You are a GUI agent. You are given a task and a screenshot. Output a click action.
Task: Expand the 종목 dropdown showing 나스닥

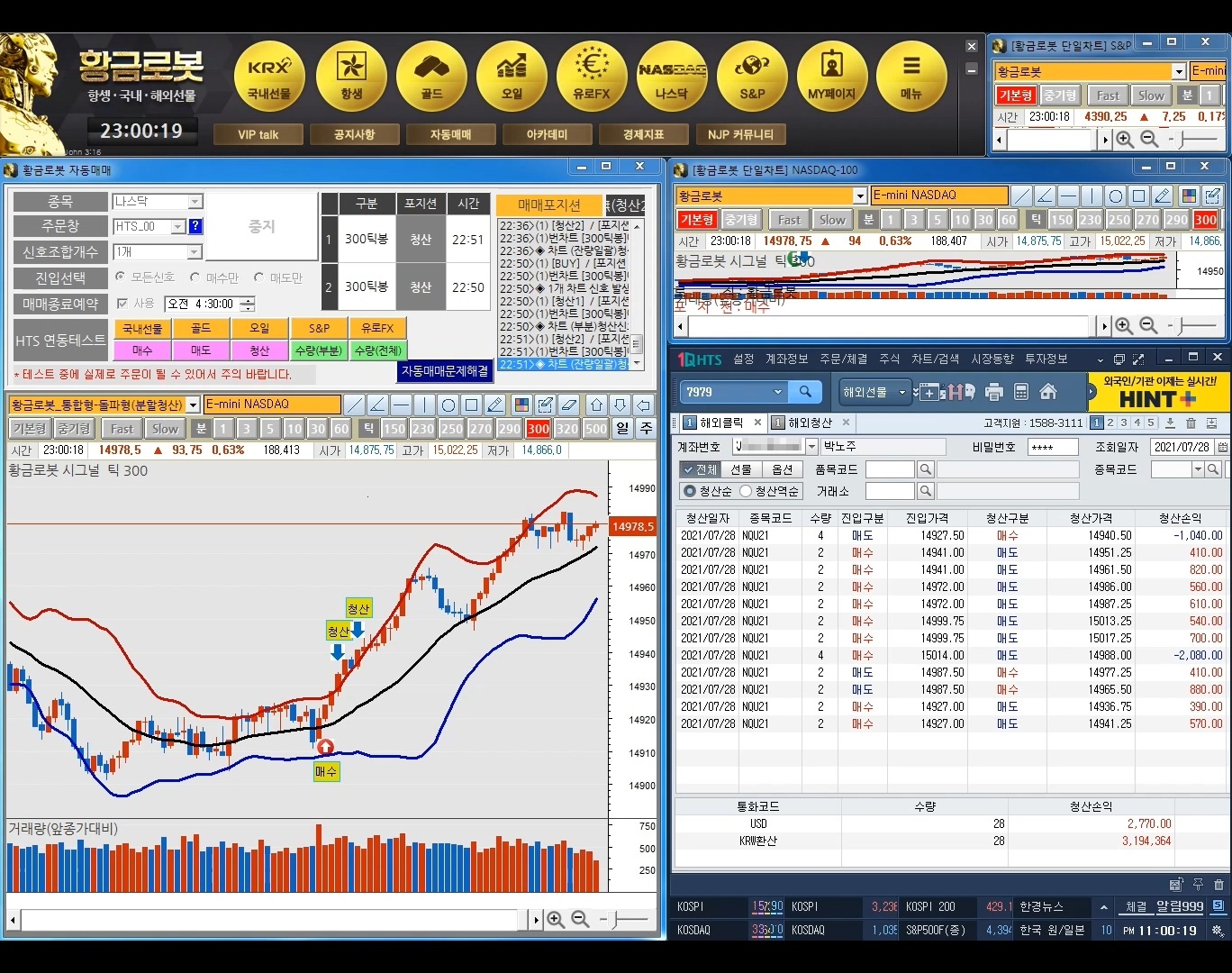(x=195, y=202)
